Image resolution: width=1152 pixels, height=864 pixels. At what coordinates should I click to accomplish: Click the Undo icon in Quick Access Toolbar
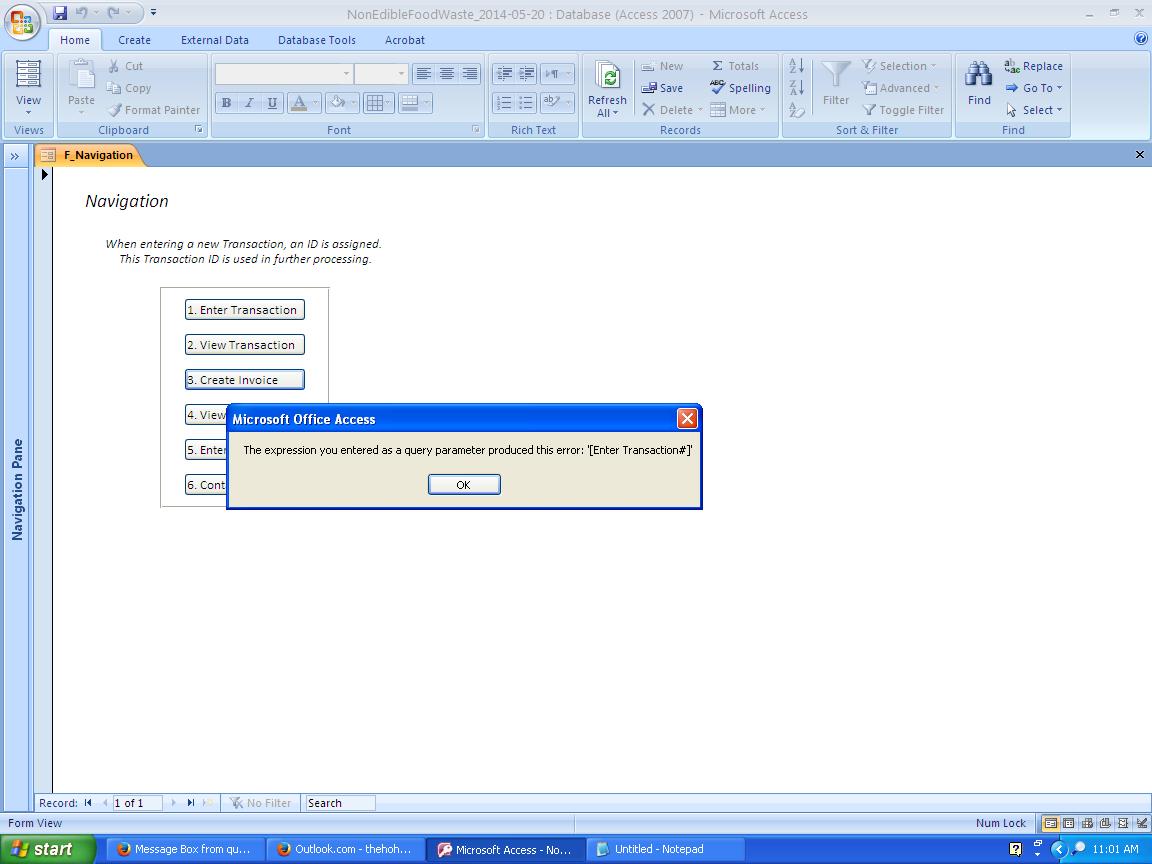pos(82,12)
